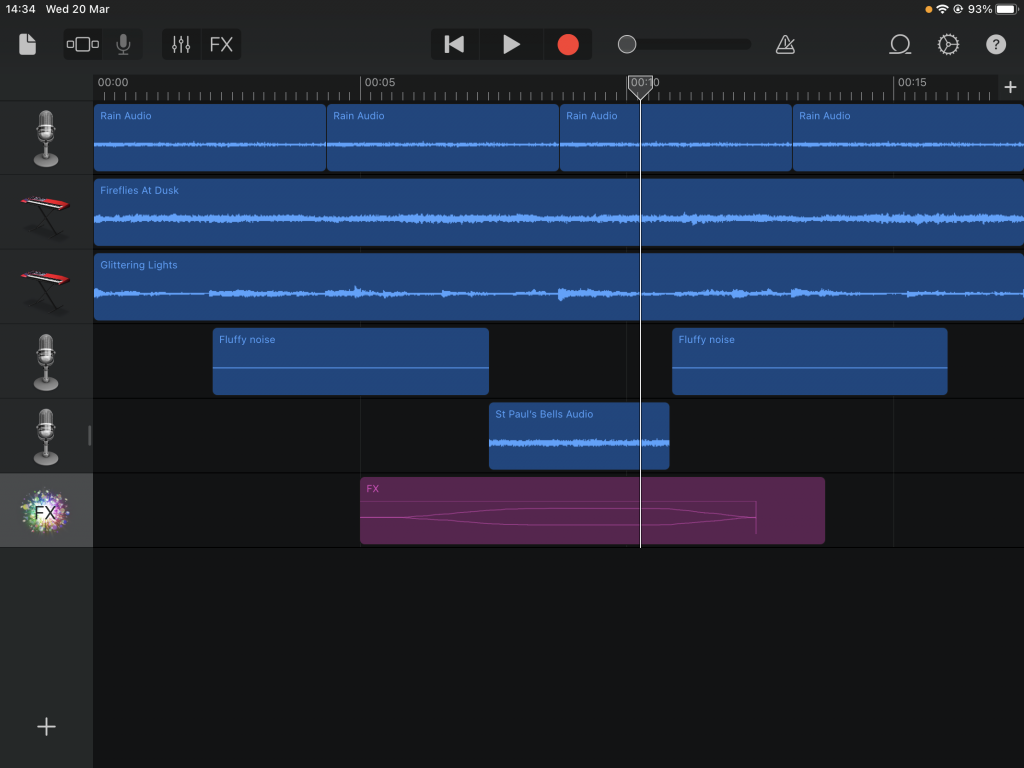The height and width of the screenshot is (768, 1024).
Task: Open track controls mixer sliders
Action: click(x=181, y=44)
